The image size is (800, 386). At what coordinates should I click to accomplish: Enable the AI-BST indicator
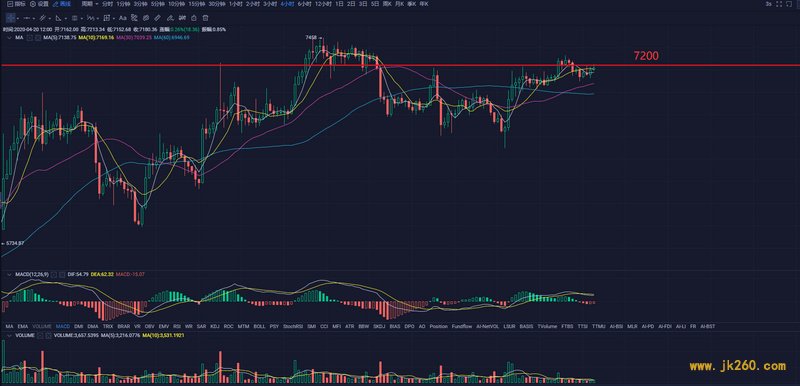point(708,326)
